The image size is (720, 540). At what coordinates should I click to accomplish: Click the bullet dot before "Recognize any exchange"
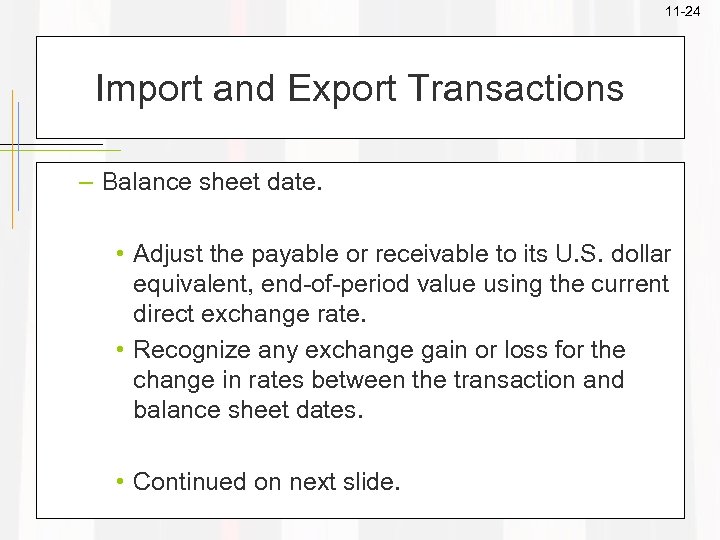point(120,351)
